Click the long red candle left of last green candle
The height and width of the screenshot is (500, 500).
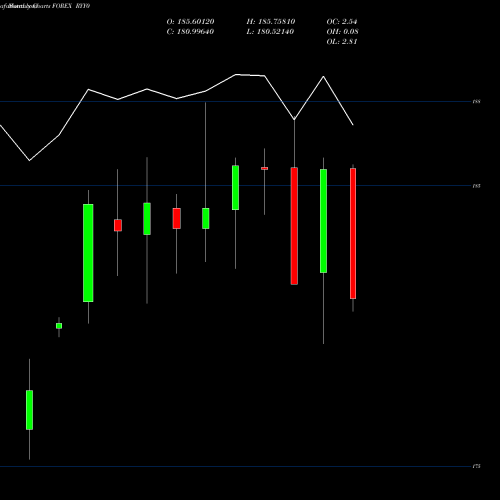[x=294, y=226]
